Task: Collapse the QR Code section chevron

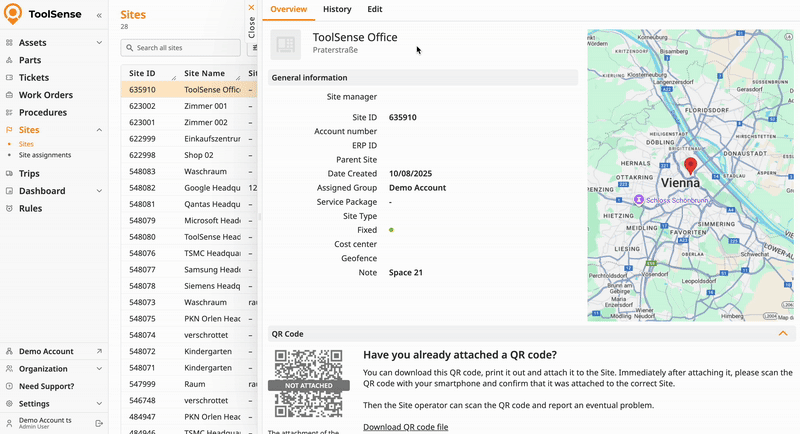Action: (783, 334)
